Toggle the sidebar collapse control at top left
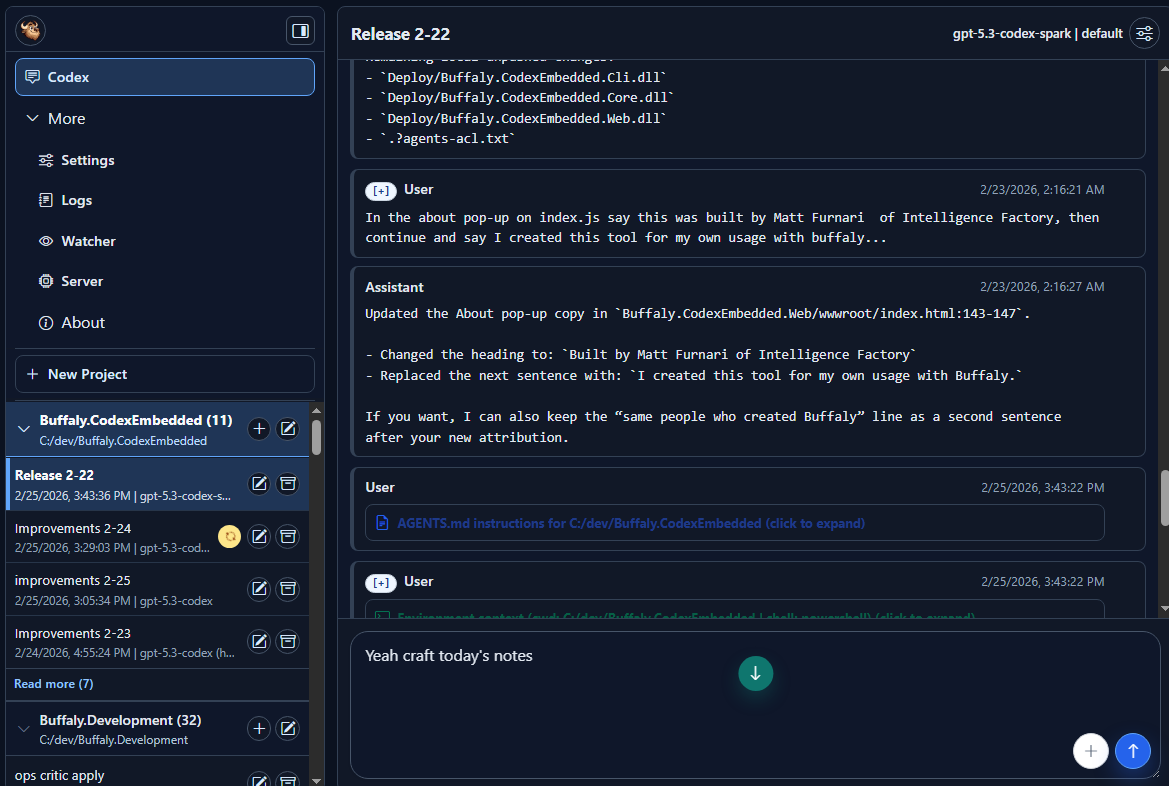Screen dimensions: 1169x786 tap(299, 30)
